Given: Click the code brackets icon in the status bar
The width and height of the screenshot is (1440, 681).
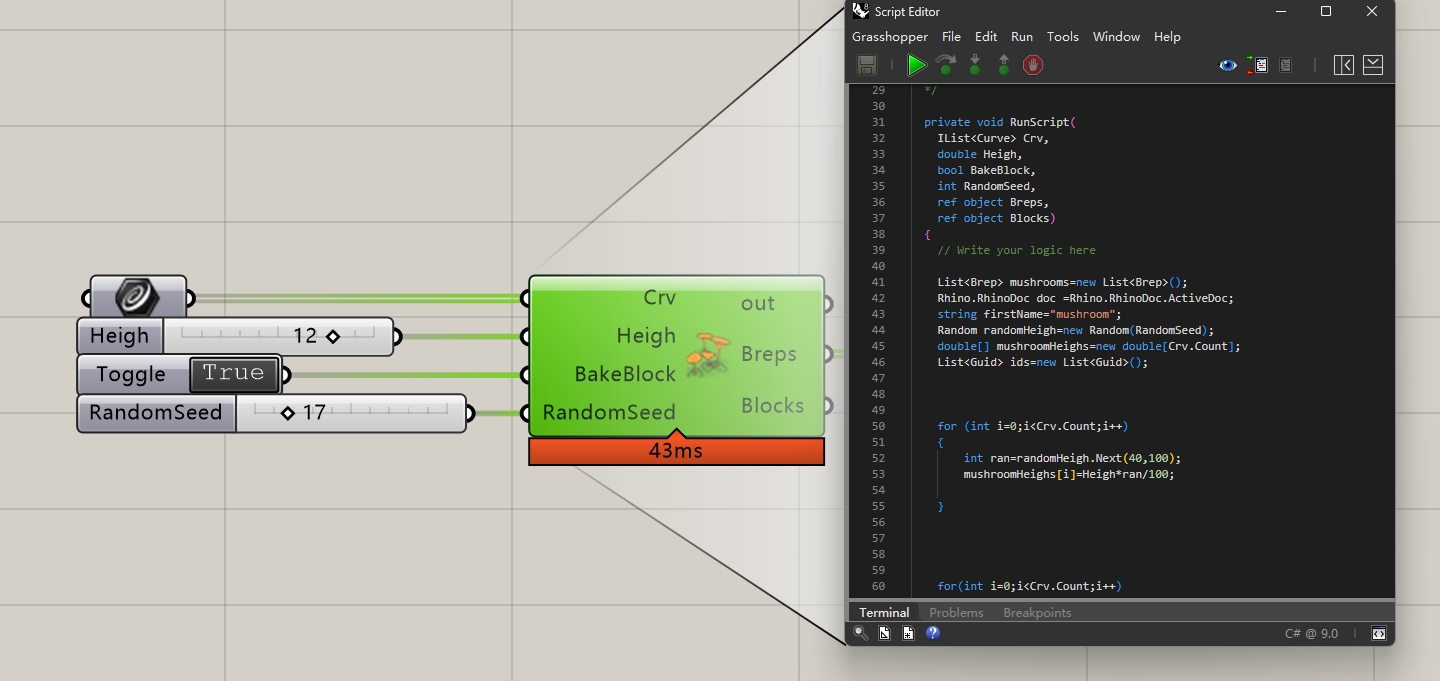Looking at the screenshot, I should (1379, 634).
